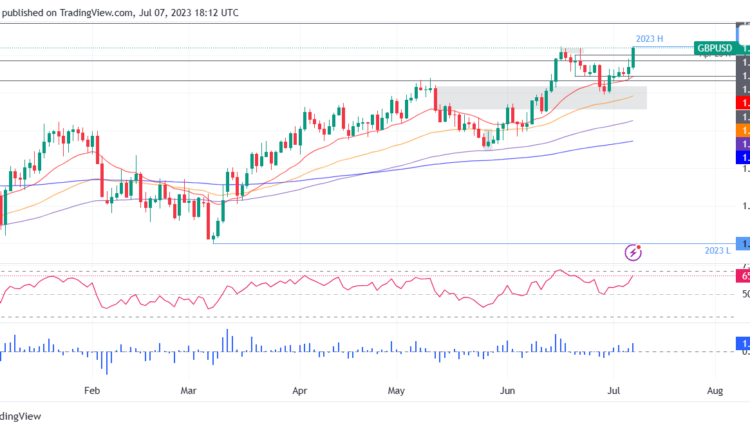Select the gray shaded rectangle zone
Viewport: 750px width, 430px height.
[x=540, y=97]
